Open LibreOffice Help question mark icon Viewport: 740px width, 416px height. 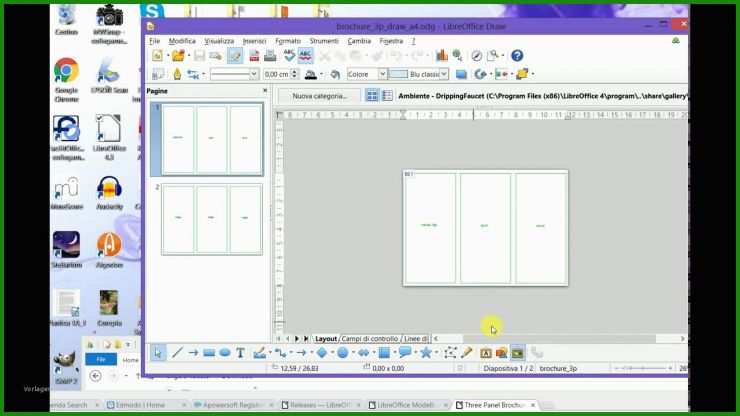tap(517, 56)
